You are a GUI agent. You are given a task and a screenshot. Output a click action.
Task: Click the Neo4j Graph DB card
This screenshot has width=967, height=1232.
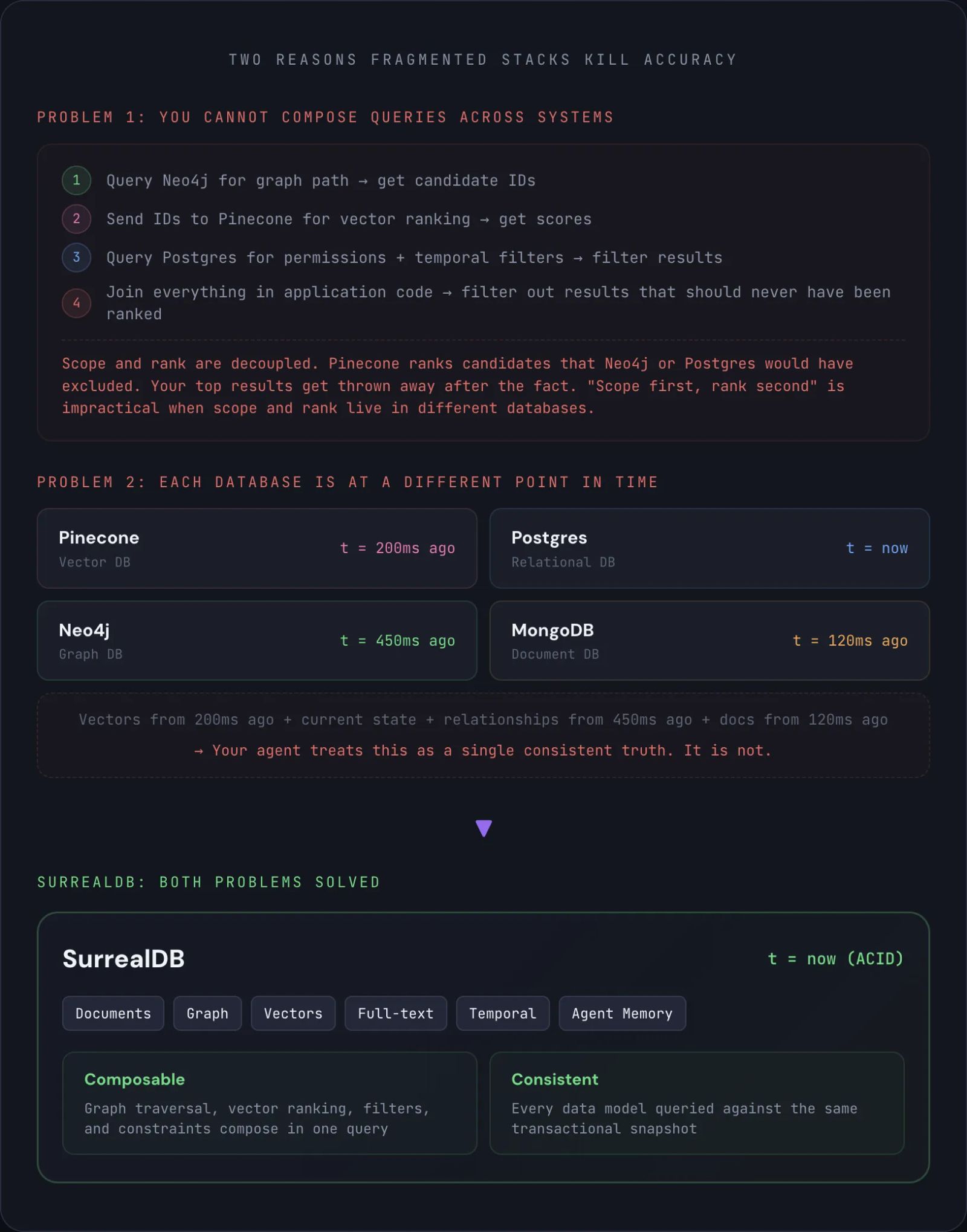pos(257,641)
